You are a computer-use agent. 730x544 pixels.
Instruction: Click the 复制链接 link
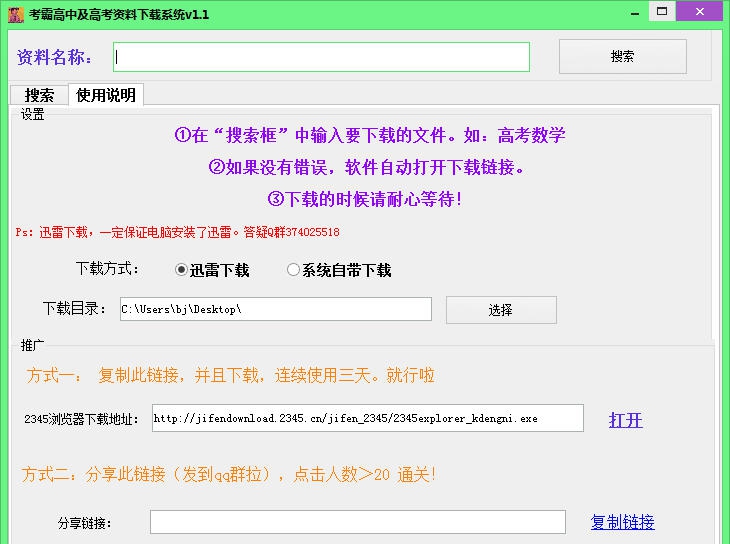(622, 522)
